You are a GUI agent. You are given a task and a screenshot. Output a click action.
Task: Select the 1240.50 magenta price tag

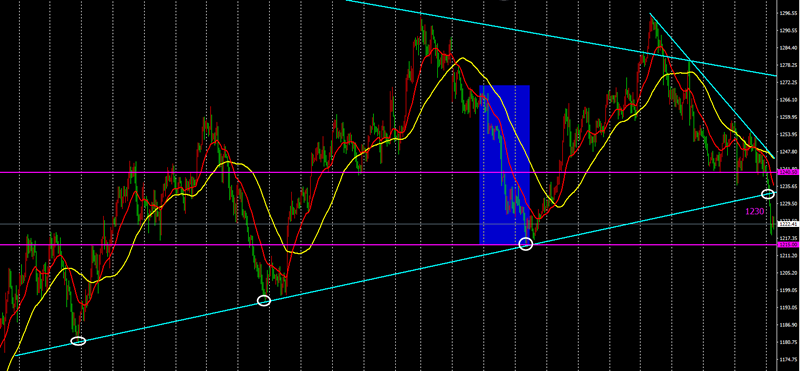point(788,172)
